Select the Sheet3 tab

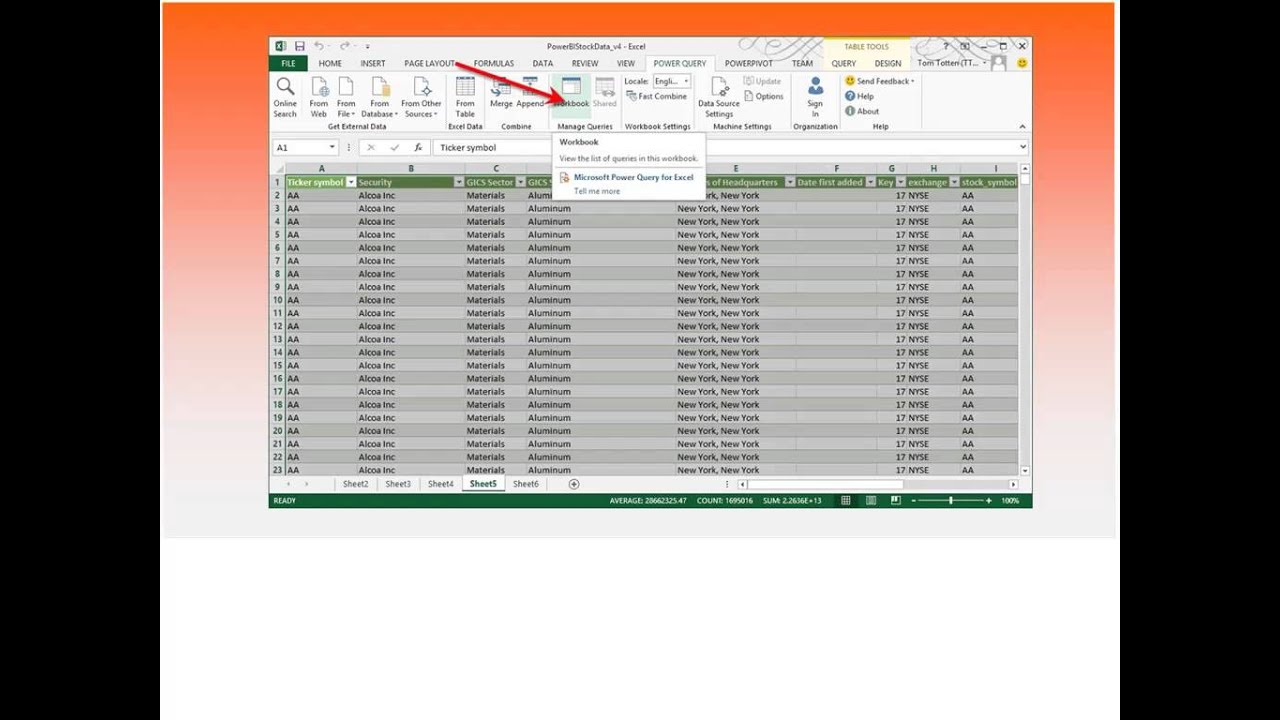[x=398, y=484]
